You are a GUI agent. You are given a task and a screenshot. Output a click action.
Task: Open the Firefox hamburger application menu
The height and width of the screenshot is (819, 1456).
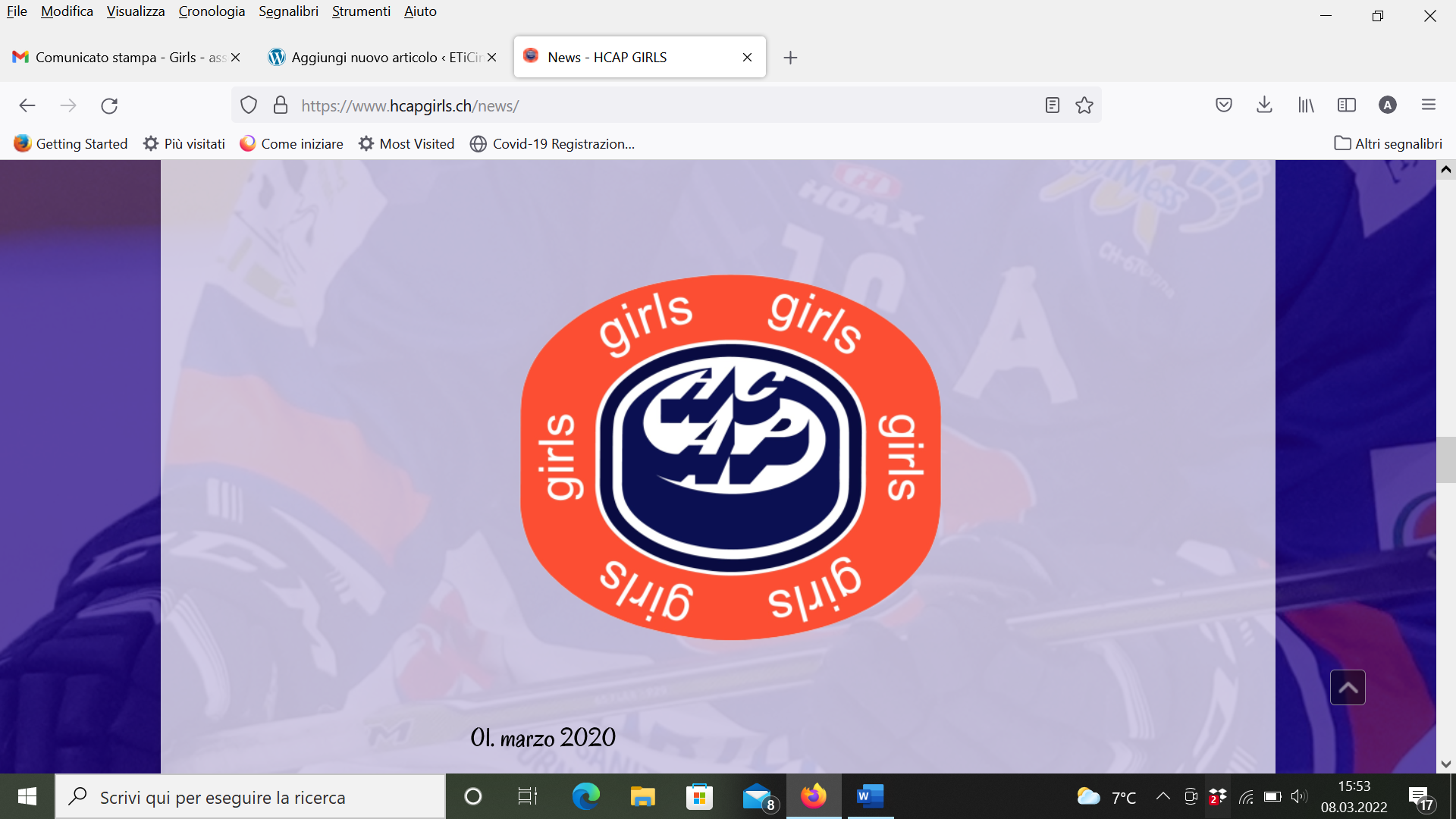[1429, 105]
